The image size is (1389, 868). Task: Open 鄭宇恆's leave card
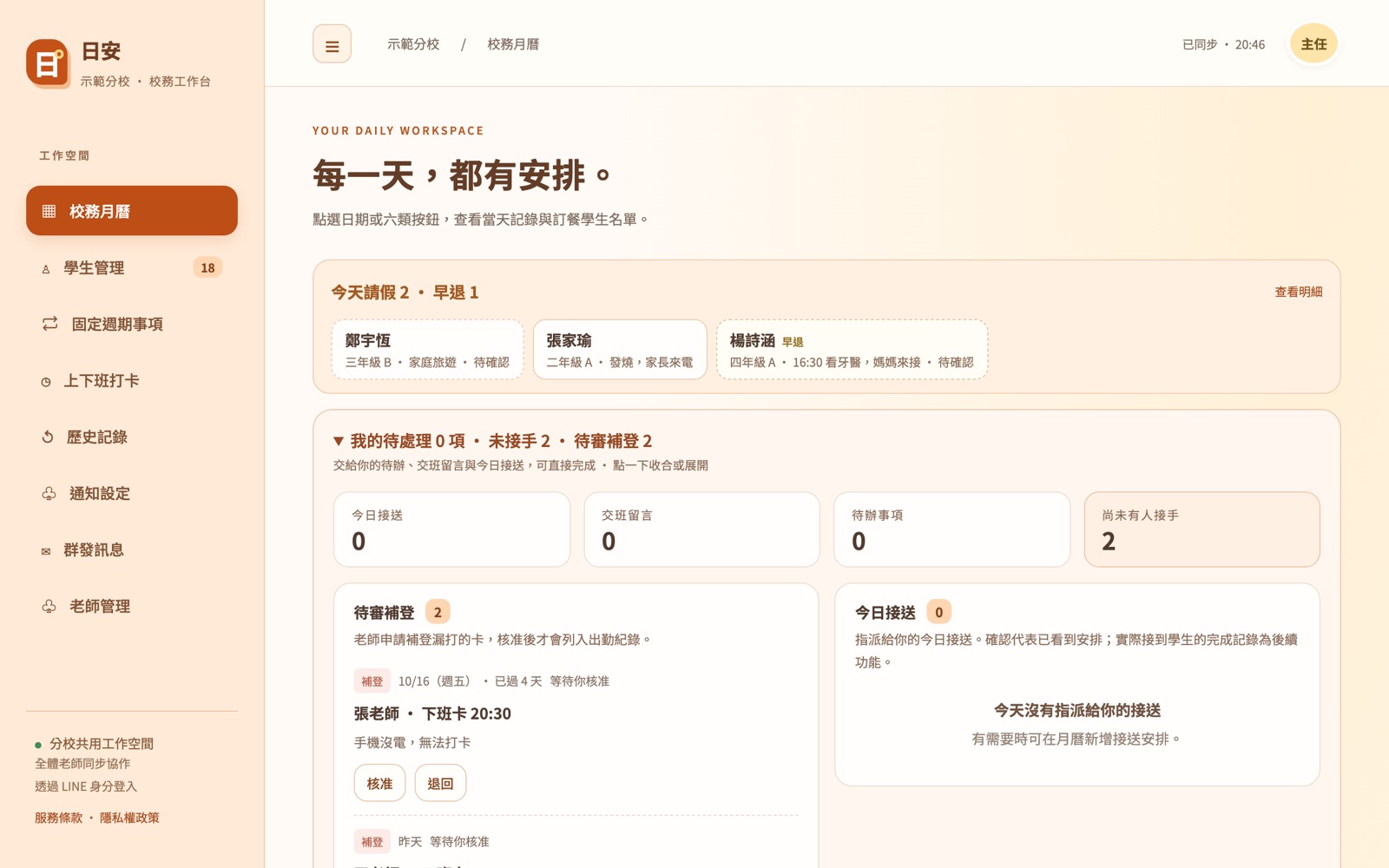[427, 350]
